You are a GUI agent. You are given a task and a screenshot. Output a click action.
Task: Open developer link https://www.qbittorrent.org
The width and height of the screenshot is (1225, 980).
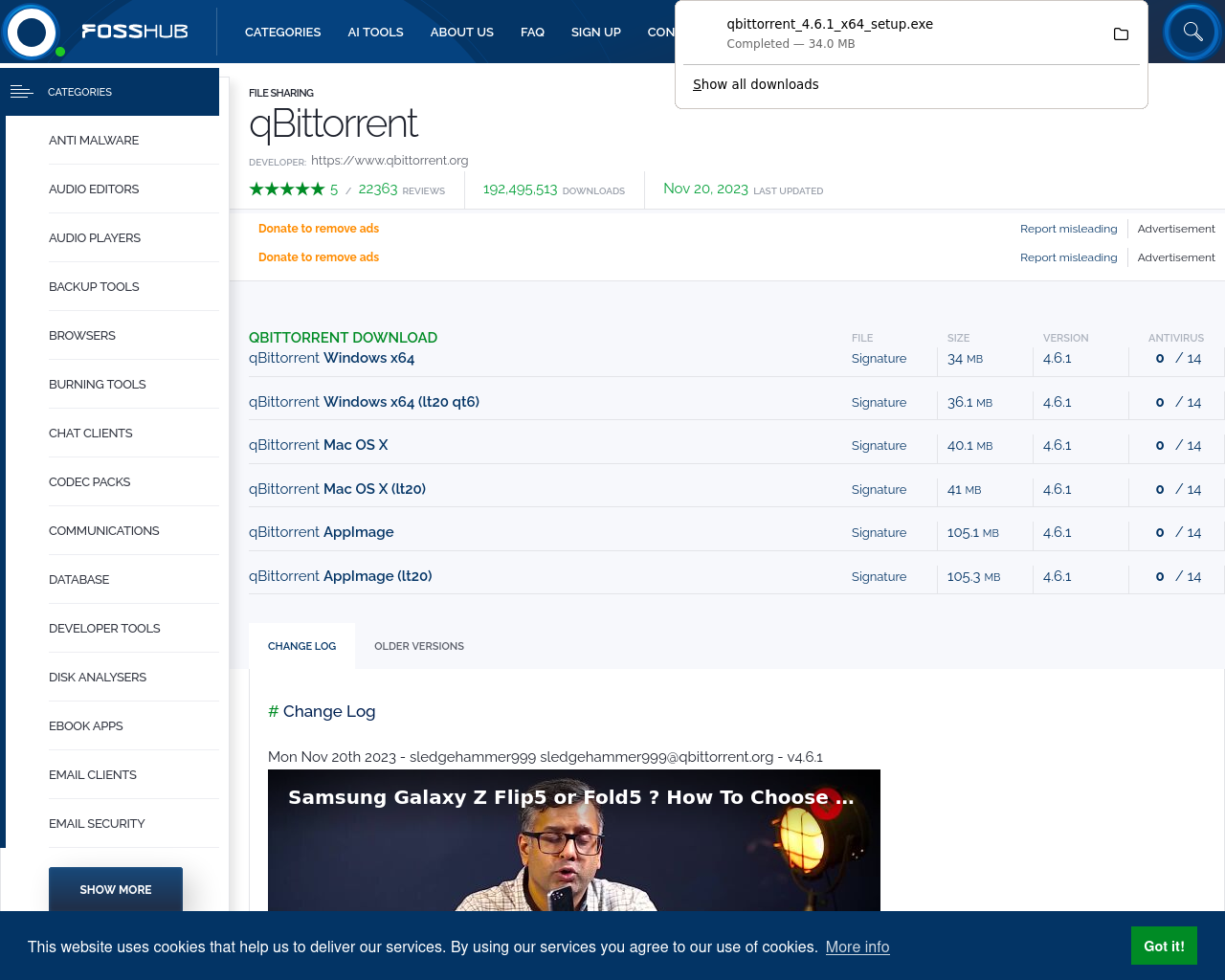click(390, 160)
